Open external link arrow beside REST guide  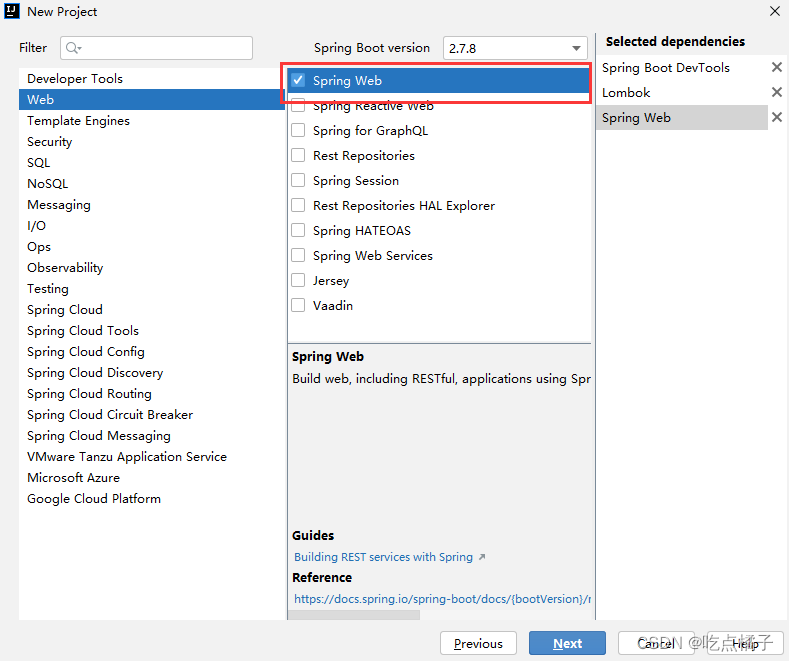point(482,557)
